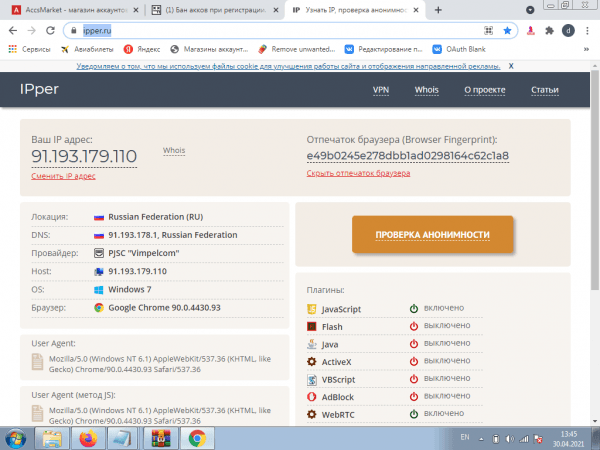Click the bookmark star in address bar
600x450 pixels.
(507, 31)
